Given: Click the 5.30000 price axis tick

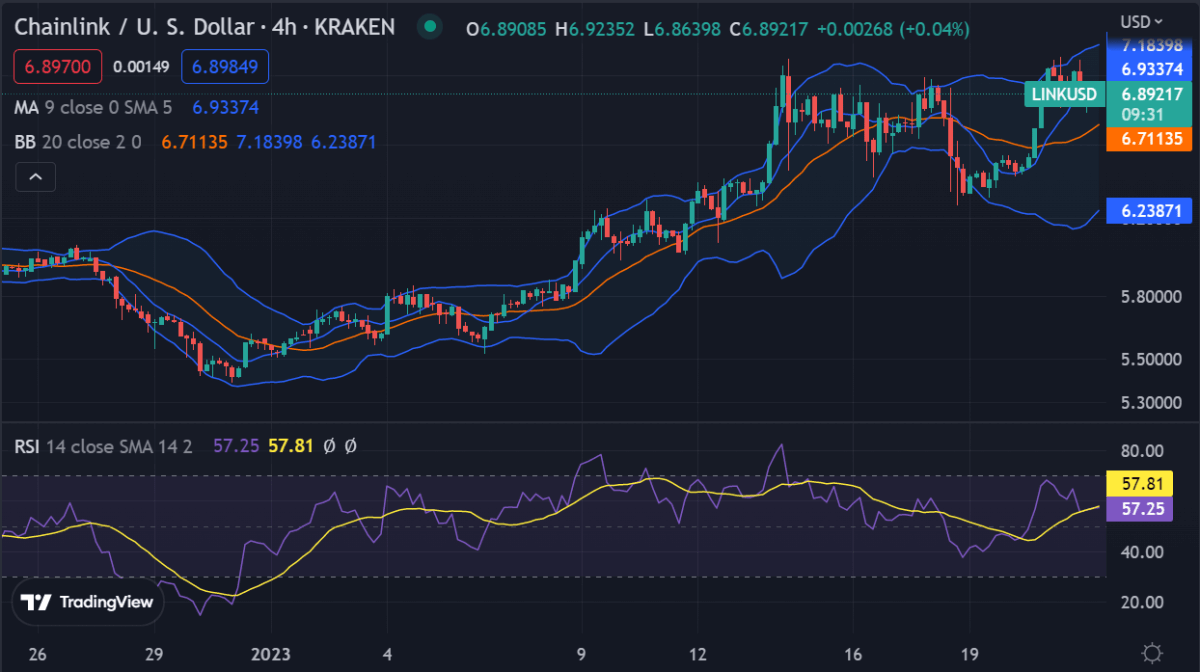Looking at the screenshot, I should (x=1153, y=402).
